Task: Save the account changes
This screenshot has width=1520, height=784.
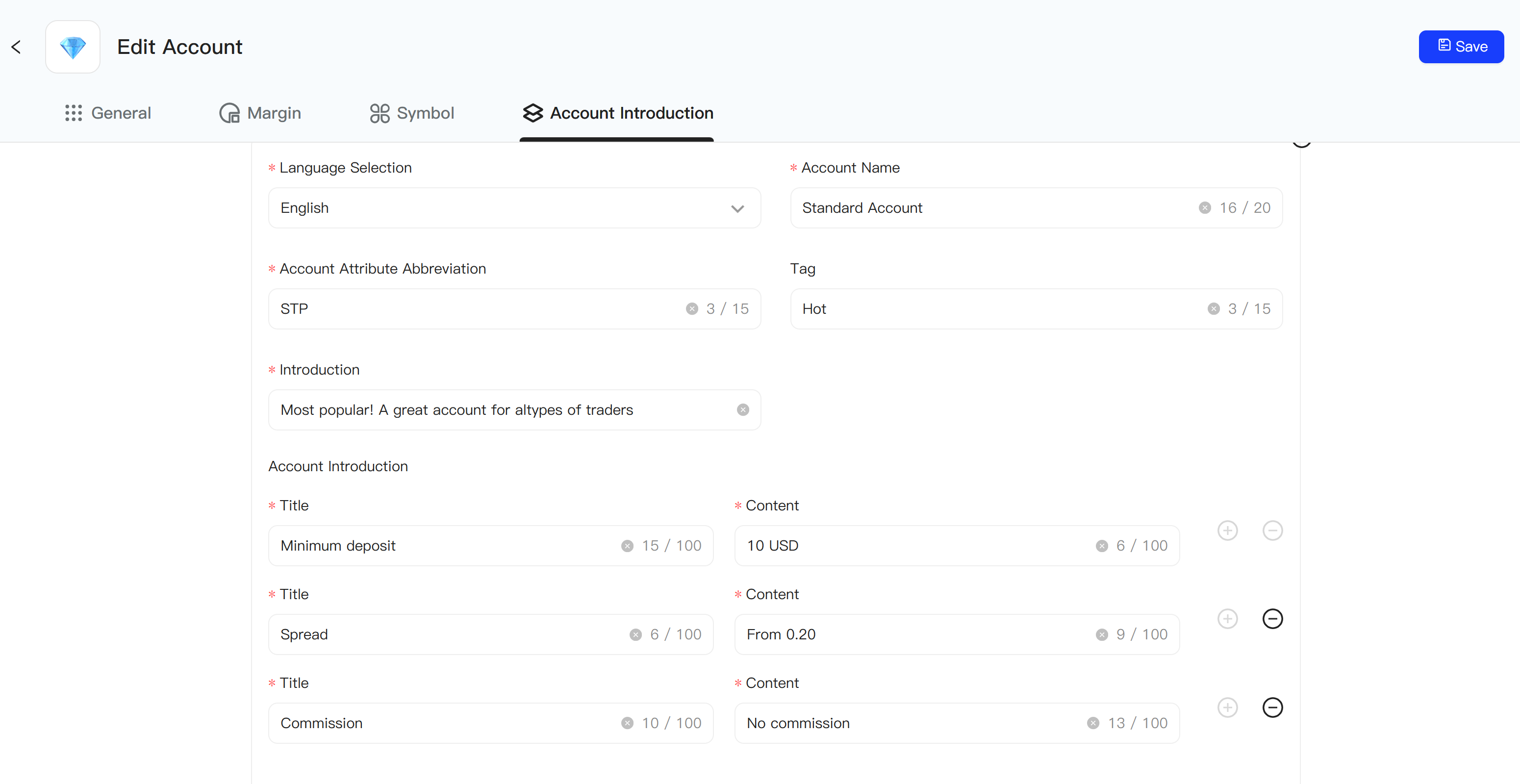Action: (x=1461, y=47)
